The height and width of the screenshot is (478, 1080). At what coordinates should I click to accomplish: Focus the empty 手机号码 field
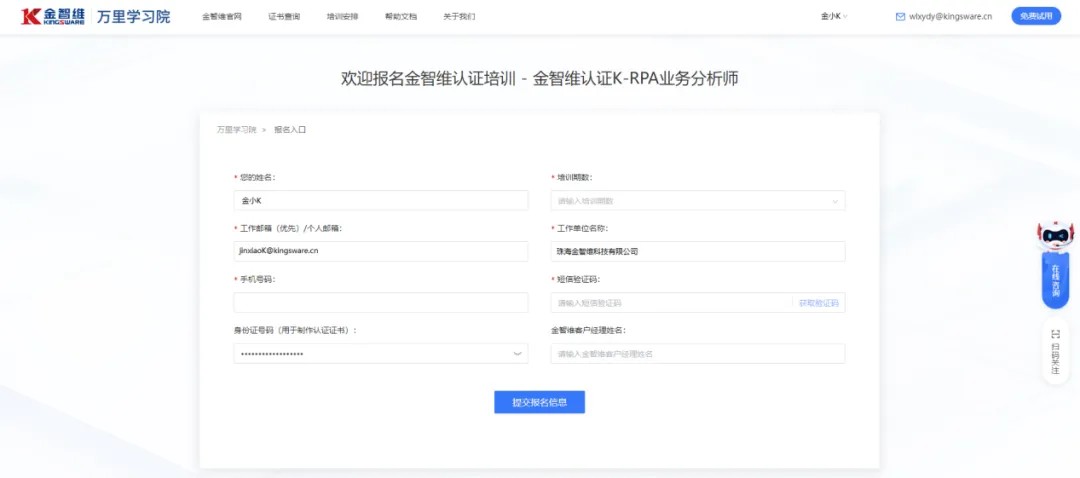tap(381, 302)
